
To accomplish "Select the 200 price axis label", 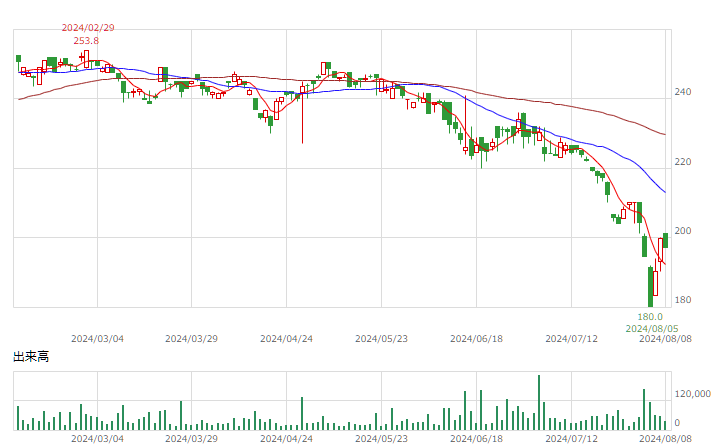I will point(683,231).
